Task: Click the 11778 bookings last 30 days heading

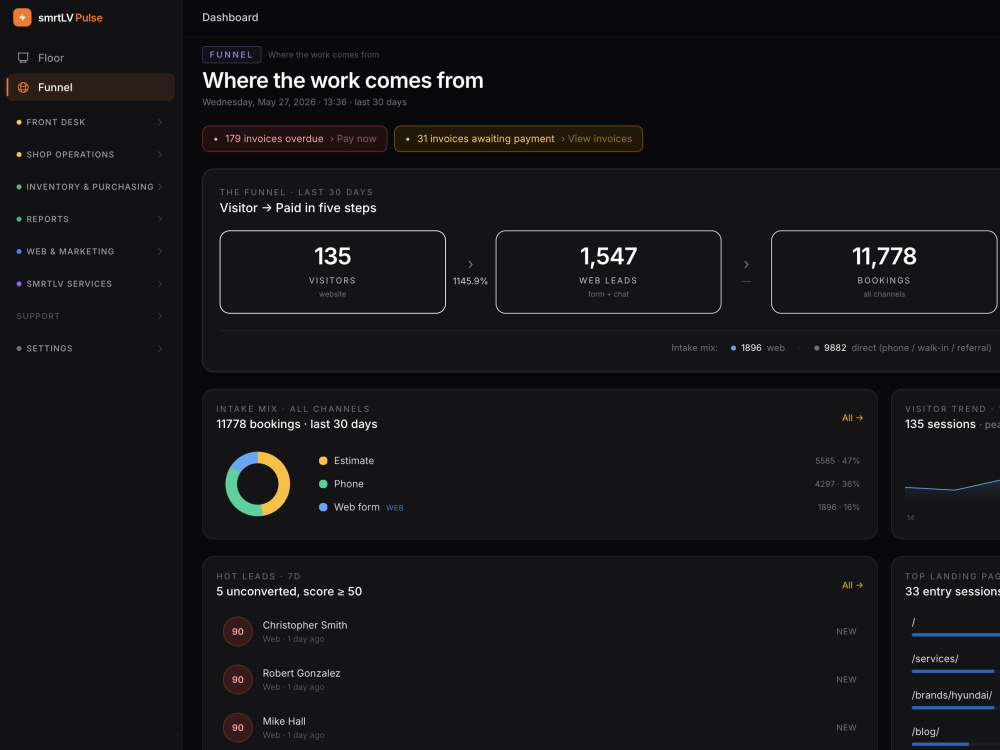Action: click(x=297, y=424)
